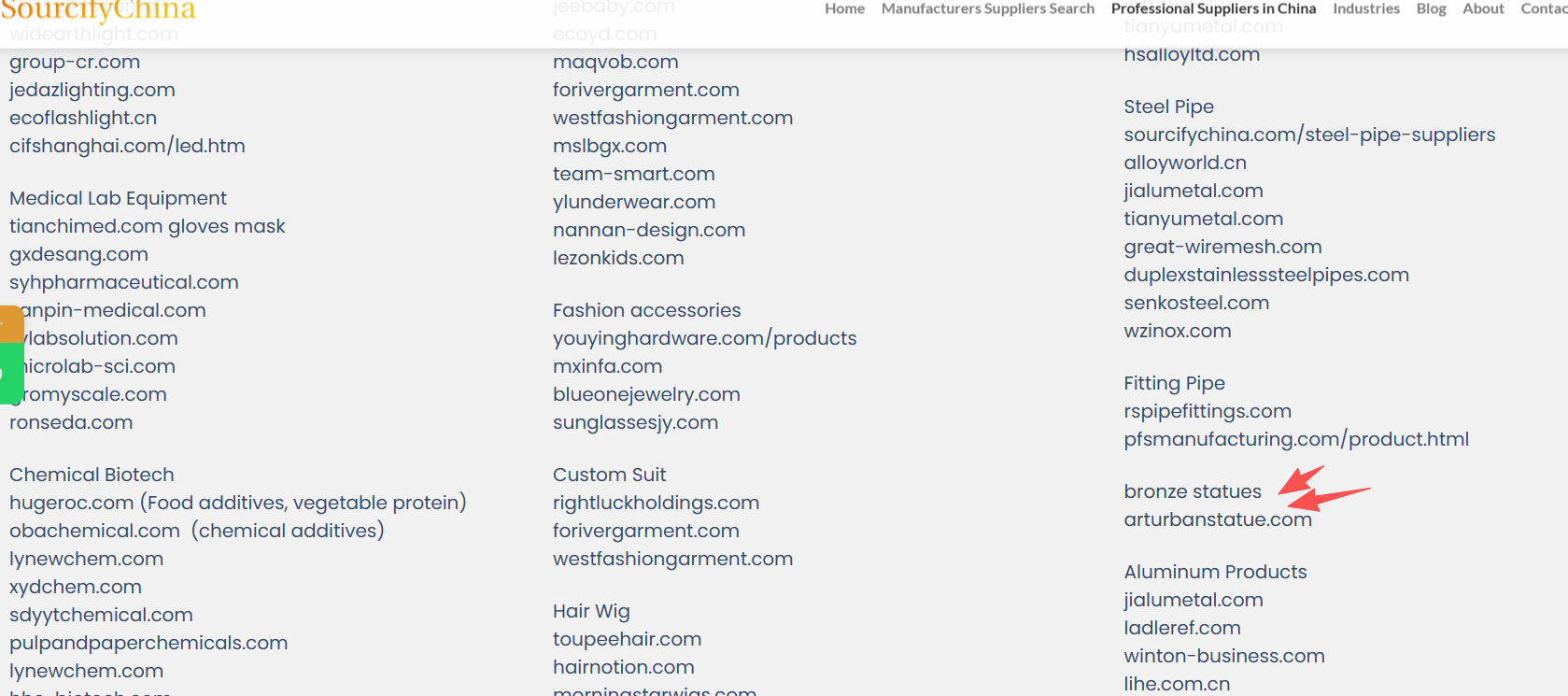The width and height of the screenshot is (1568, 696).
Task: Select sunglassesjy.com
Action: pos(636,423)
